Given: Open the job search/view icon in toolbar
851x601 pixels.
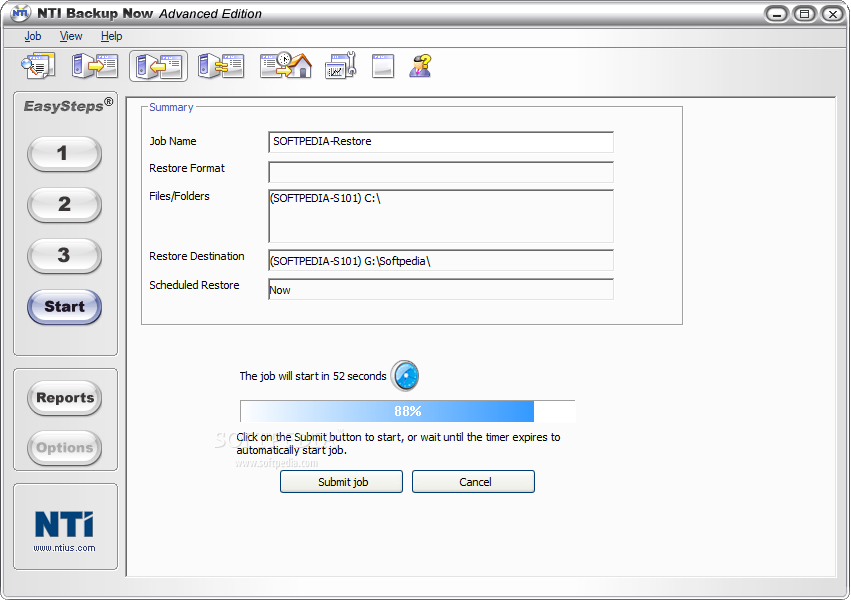Looking at the screenshot, I should (38, 66).
